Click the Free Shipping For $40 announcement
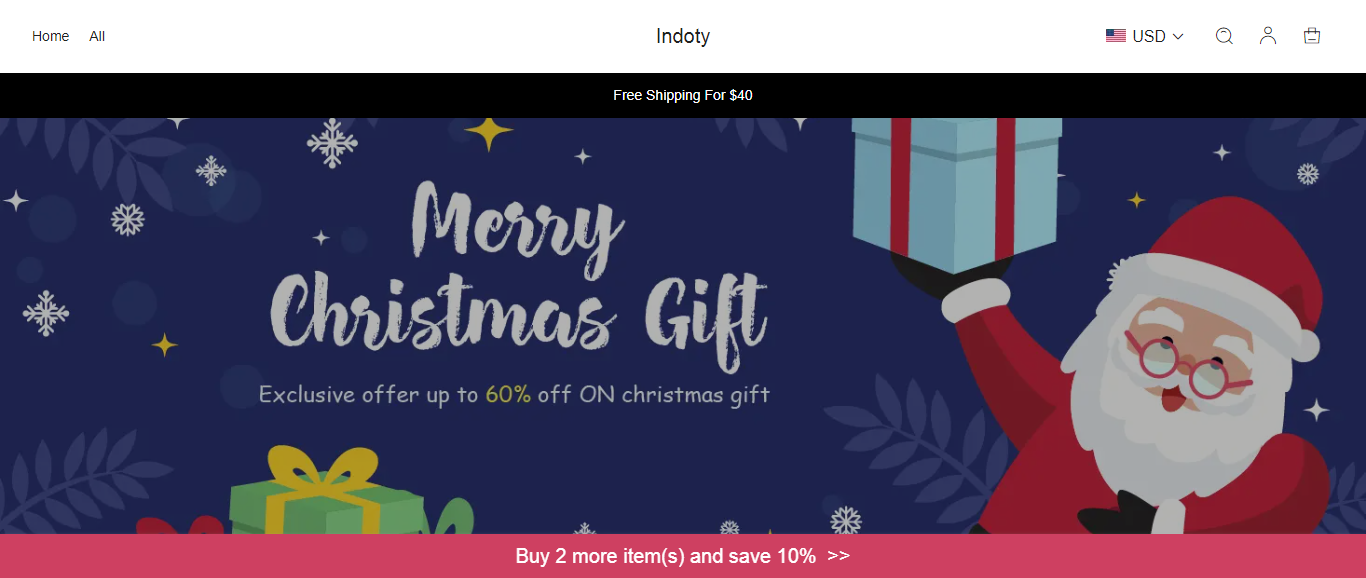 pos(683,95)
